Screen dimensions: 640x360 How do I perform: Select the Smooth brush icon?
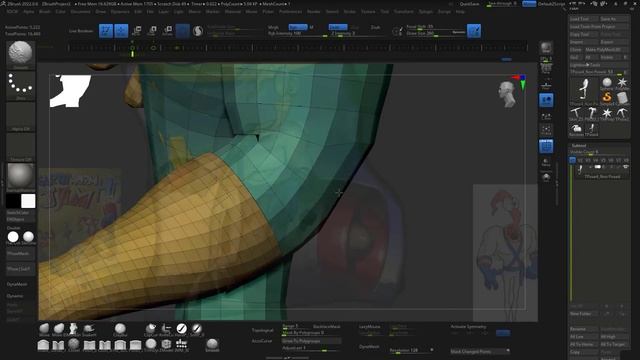pyautogui.click(x=212, y=345)
